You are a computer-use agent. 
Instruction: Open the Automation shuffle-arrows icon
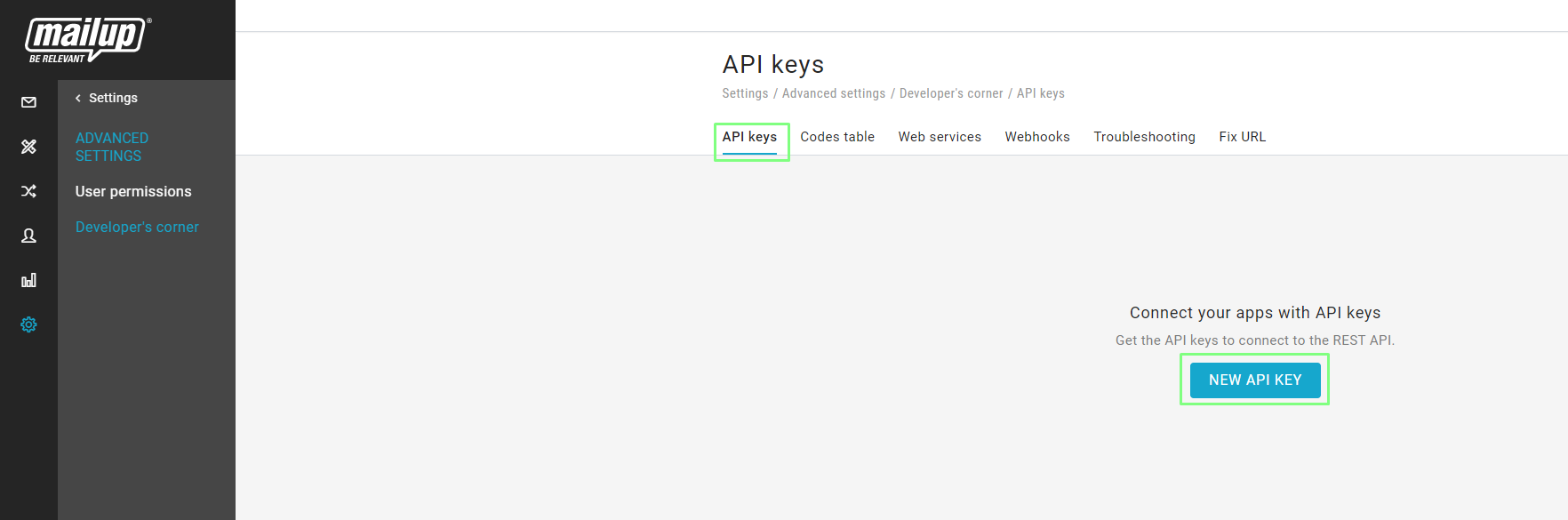(x=28, y=191)
